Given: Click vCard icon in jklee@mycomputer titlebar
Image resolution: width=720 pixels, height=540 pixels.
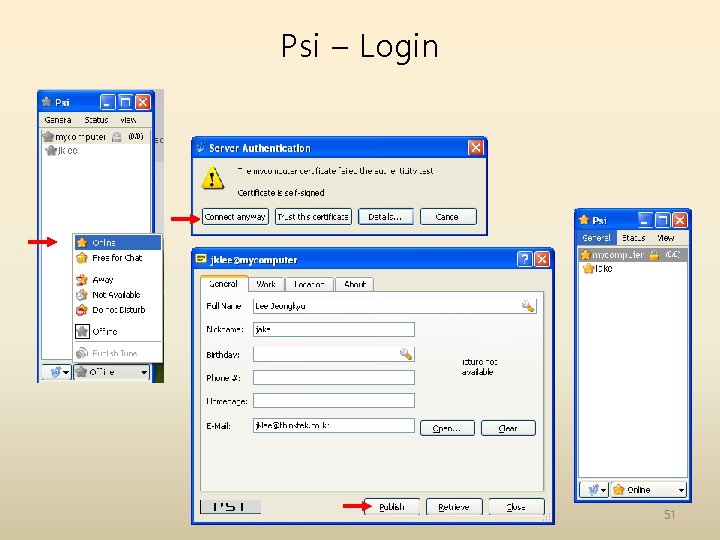Looking at the screenshot, I should [x=201, y=259].
